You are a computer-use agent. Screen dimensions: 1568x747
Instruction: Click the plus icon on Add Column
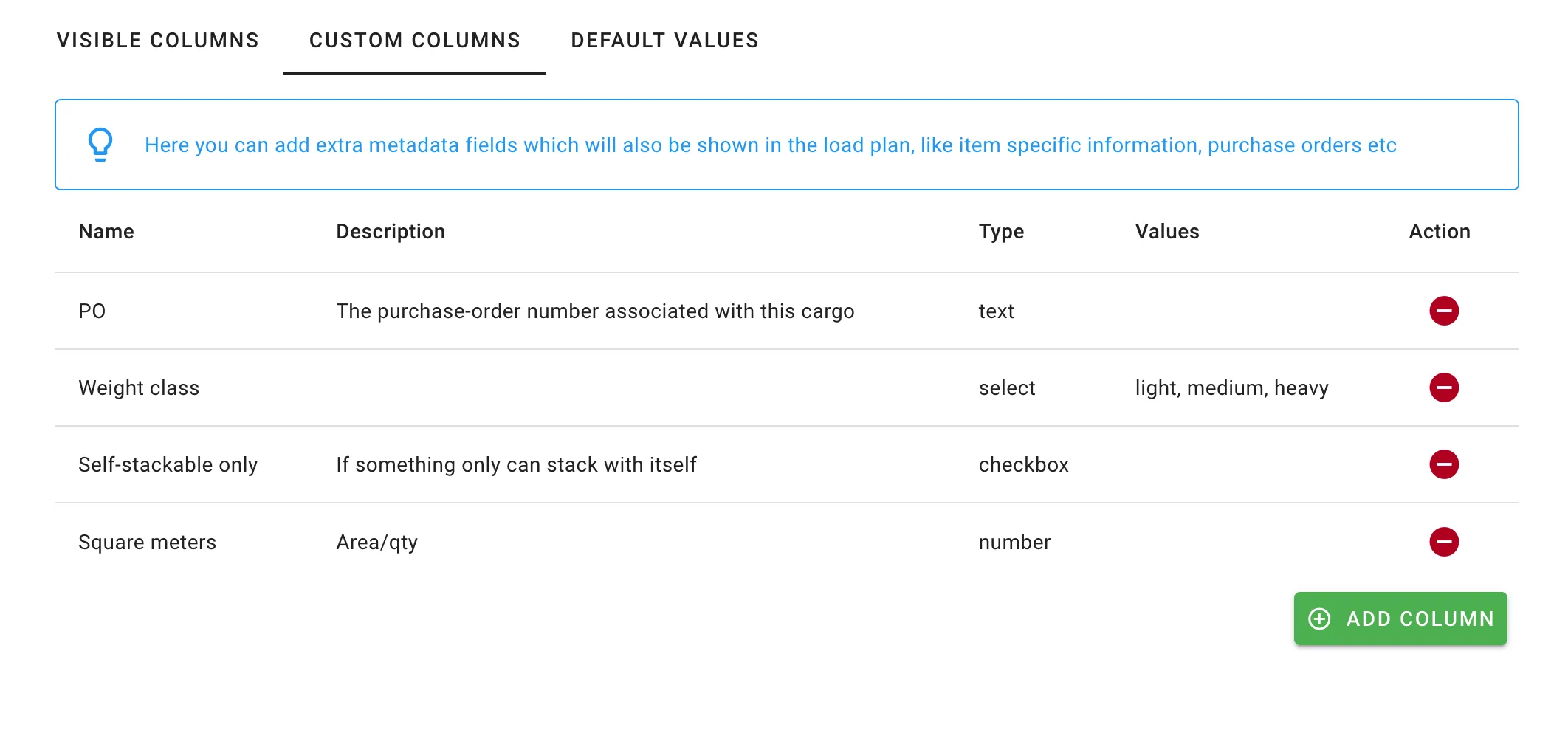(x=1320, y=619)
